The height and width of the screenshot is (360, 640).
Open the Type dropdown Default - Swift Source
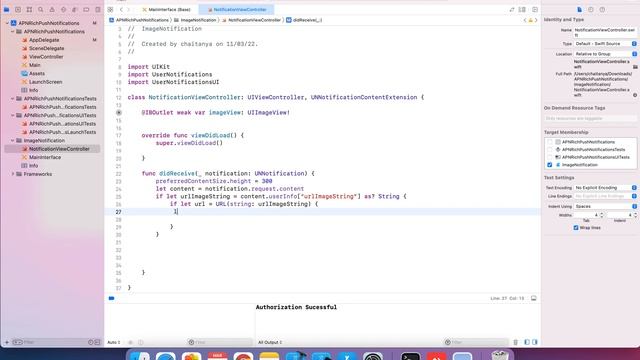(605, 44)
